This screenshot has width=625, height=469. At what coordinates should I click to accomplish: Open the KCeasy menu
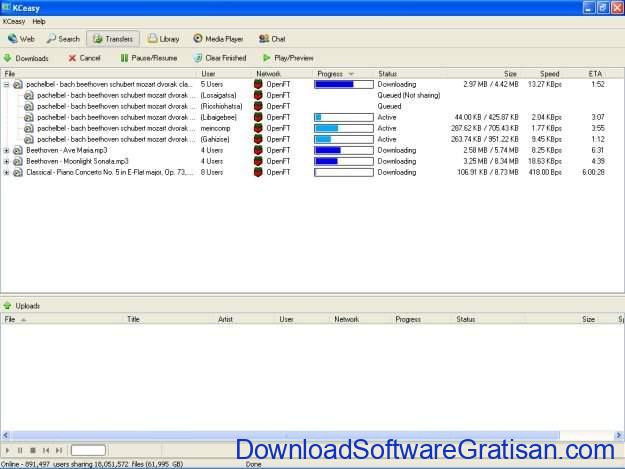click(x=14, y=22)
